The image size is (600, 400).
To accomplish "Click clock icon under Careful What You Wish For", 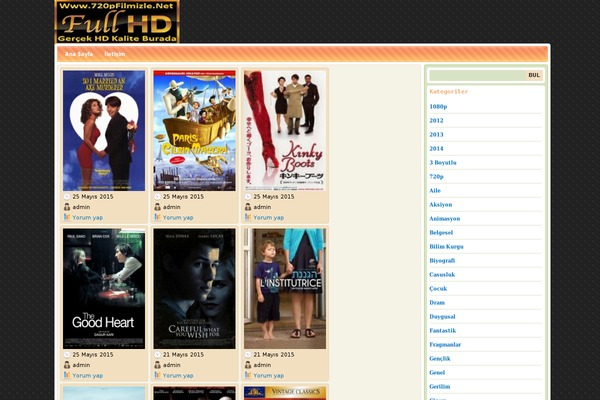I will click(x=157, y=354).
